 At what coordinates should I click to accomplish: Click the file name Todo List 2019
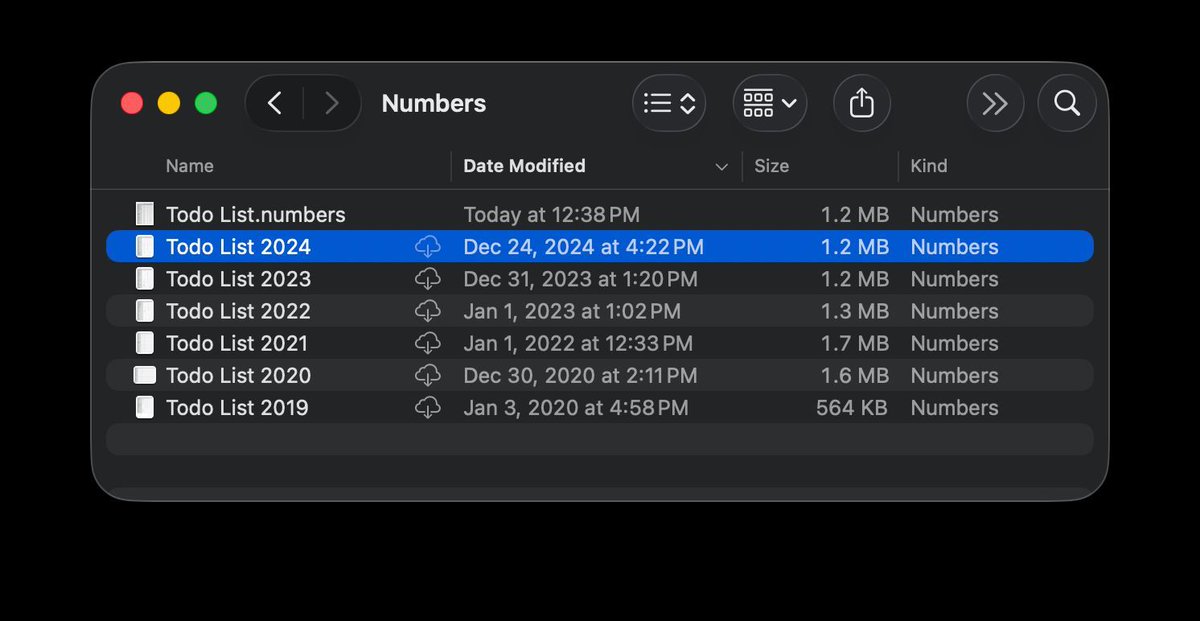tap(237, 407)
